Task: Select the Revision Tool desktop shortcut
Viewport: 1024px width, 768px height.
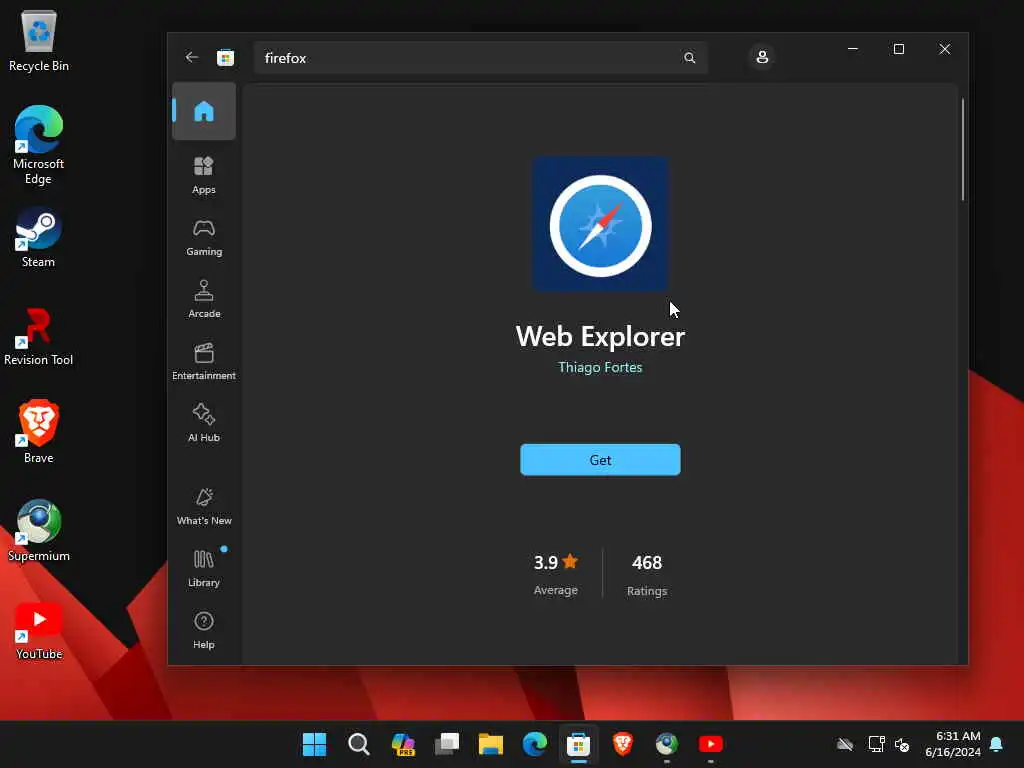Action: pos(39,336)
